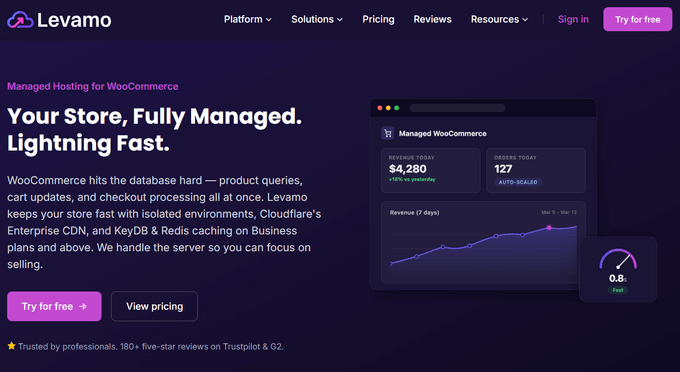
Task: Click the arrow in the hero Try for free button
Action: [x=83, y=307]
